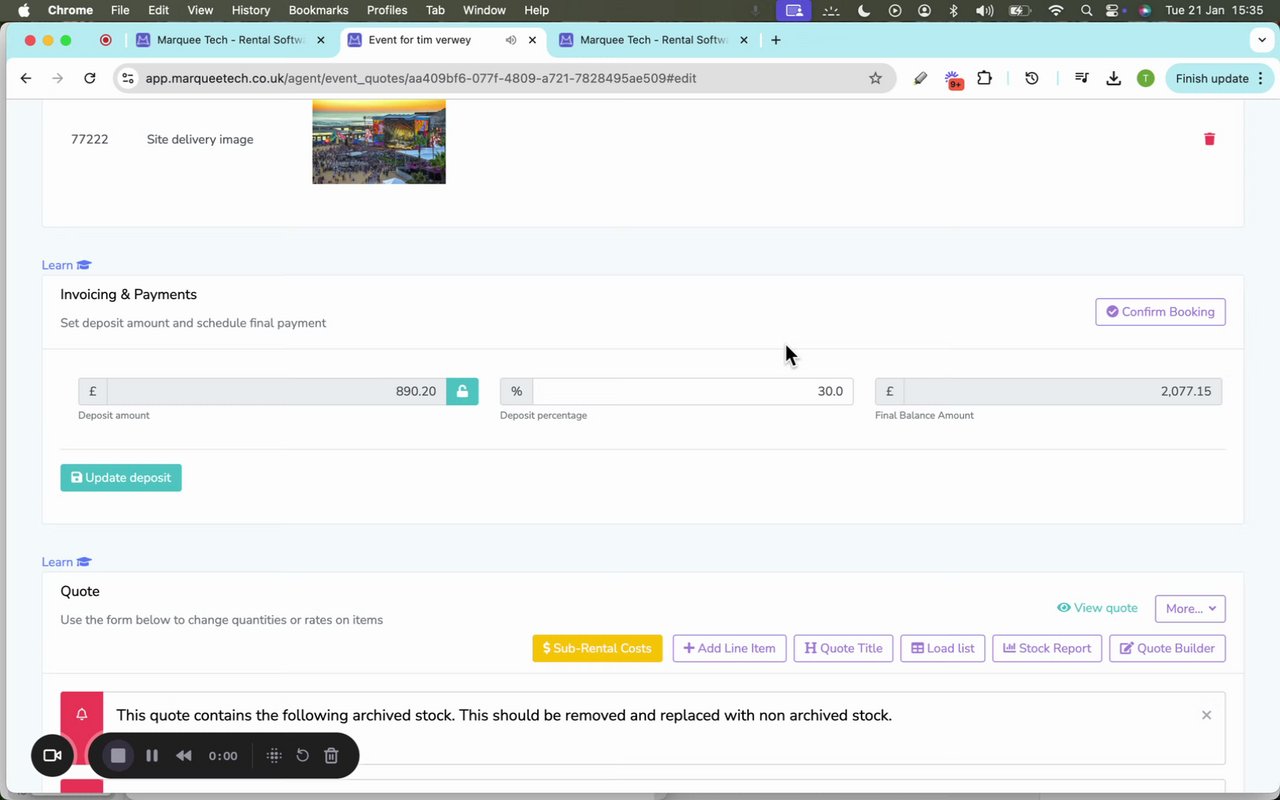Image resolution: width=1280 pixels, height=800 pixels.
Task: Open the Sub-Rental Costs panel
Action: pyautogui.click(x=597, y=648)
